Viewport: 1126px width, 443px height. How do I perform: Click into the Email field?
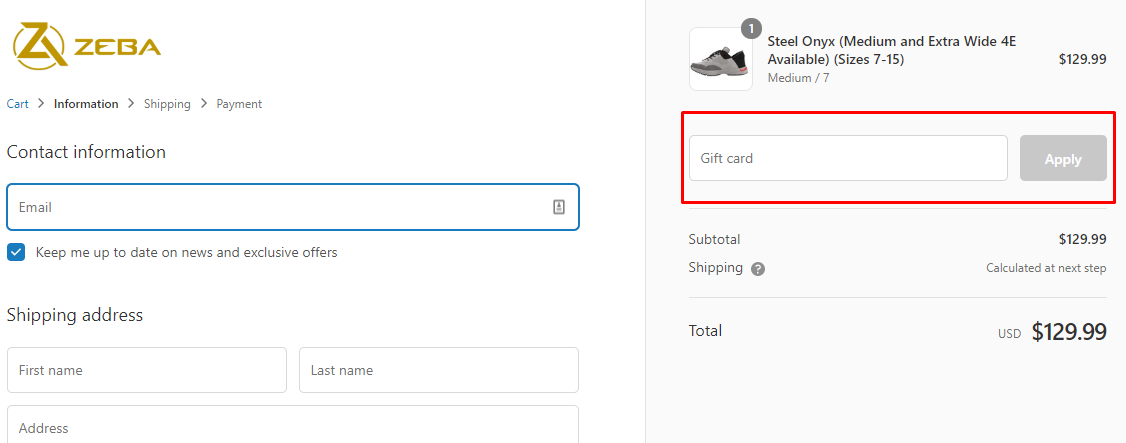(x=280, y=207)
